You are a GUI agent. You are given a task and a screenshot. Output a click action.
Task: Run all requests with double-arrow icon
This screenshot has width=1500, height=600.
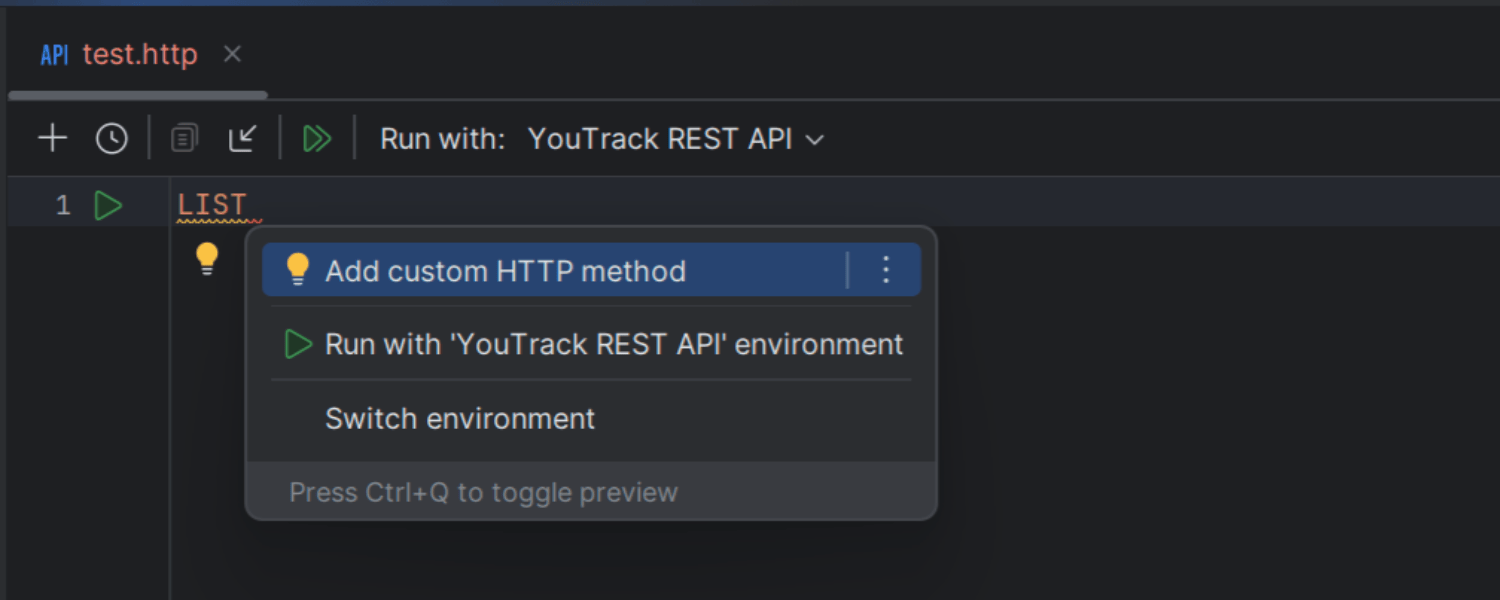click(x=317, y=138)
